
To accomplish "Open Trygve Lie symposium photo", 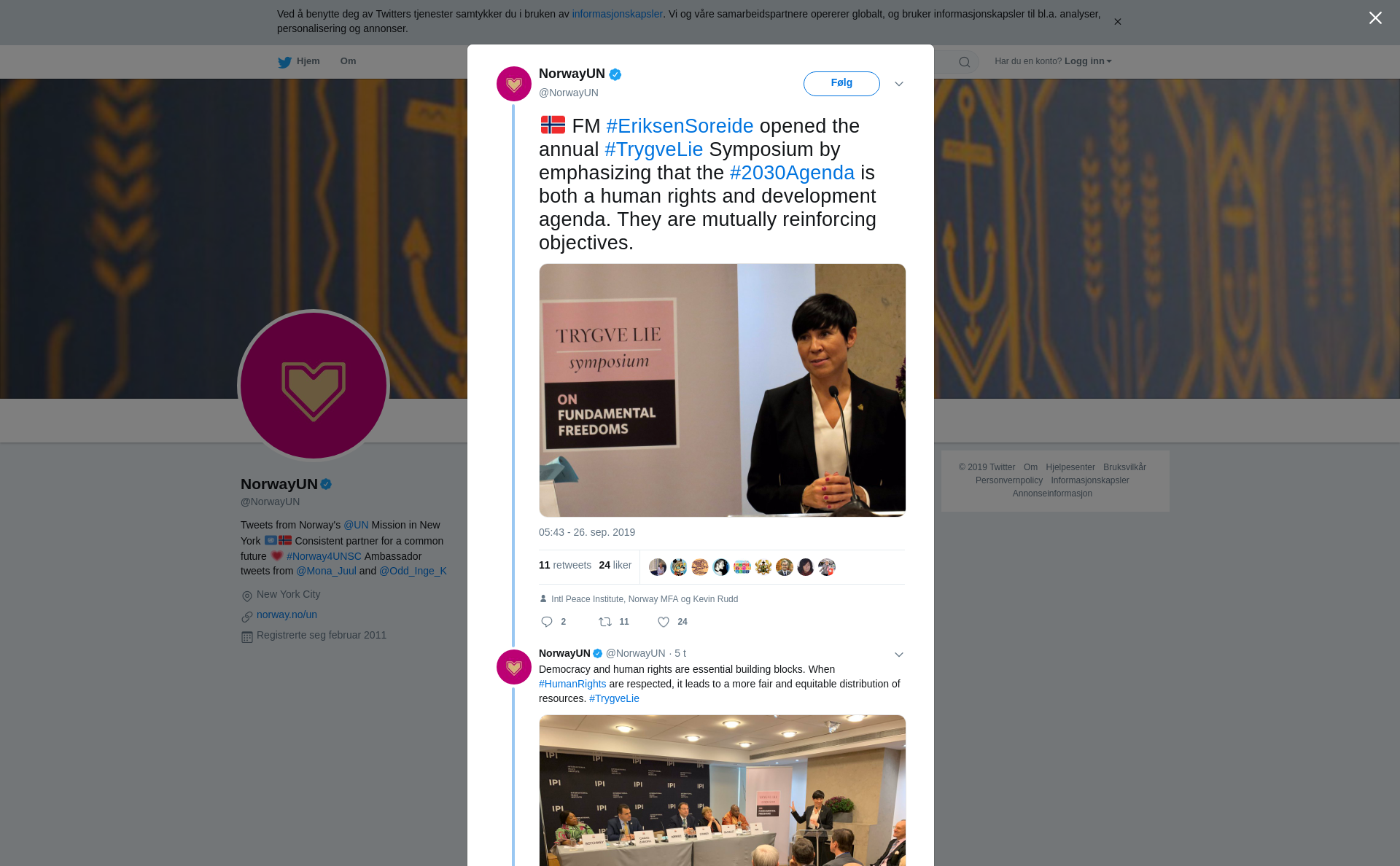I will (722, 390).
